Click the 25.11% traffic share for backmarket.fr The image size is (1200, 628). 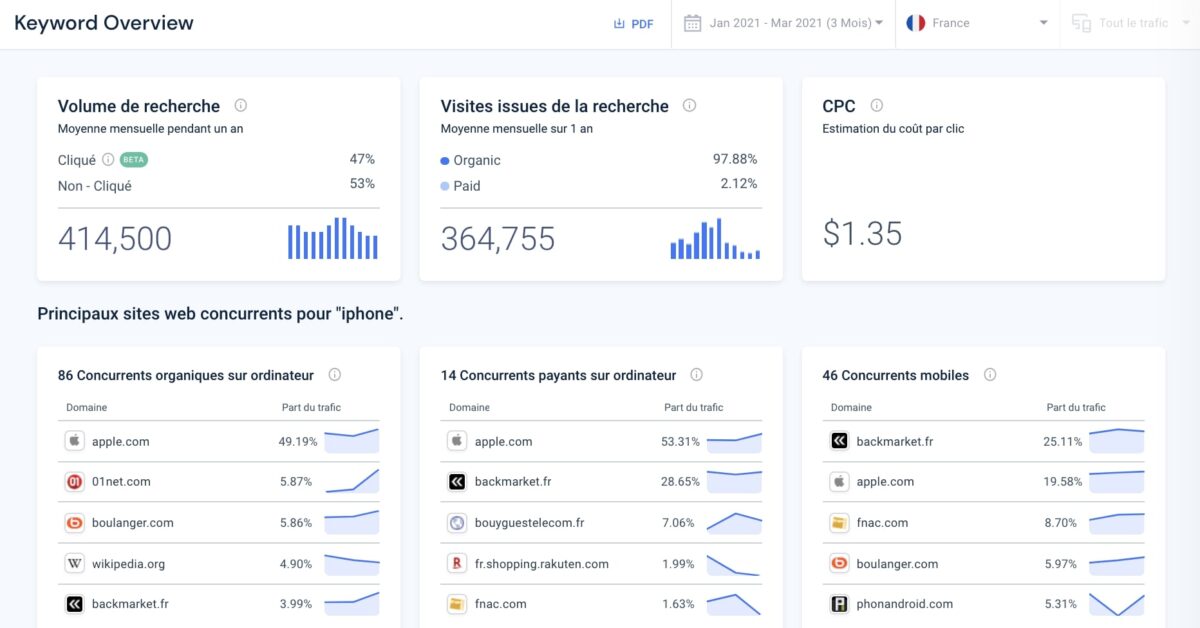pos(1063,441)
